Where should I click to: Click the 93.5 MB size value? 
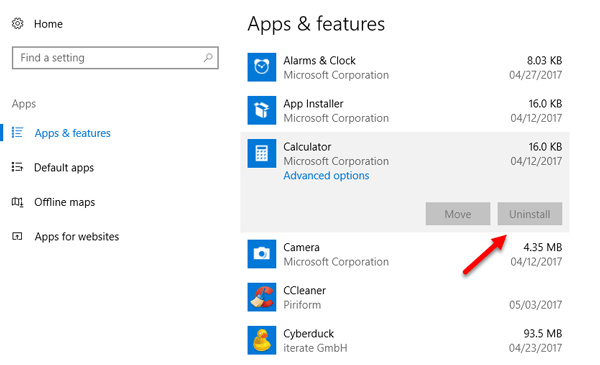coord(543,334)
